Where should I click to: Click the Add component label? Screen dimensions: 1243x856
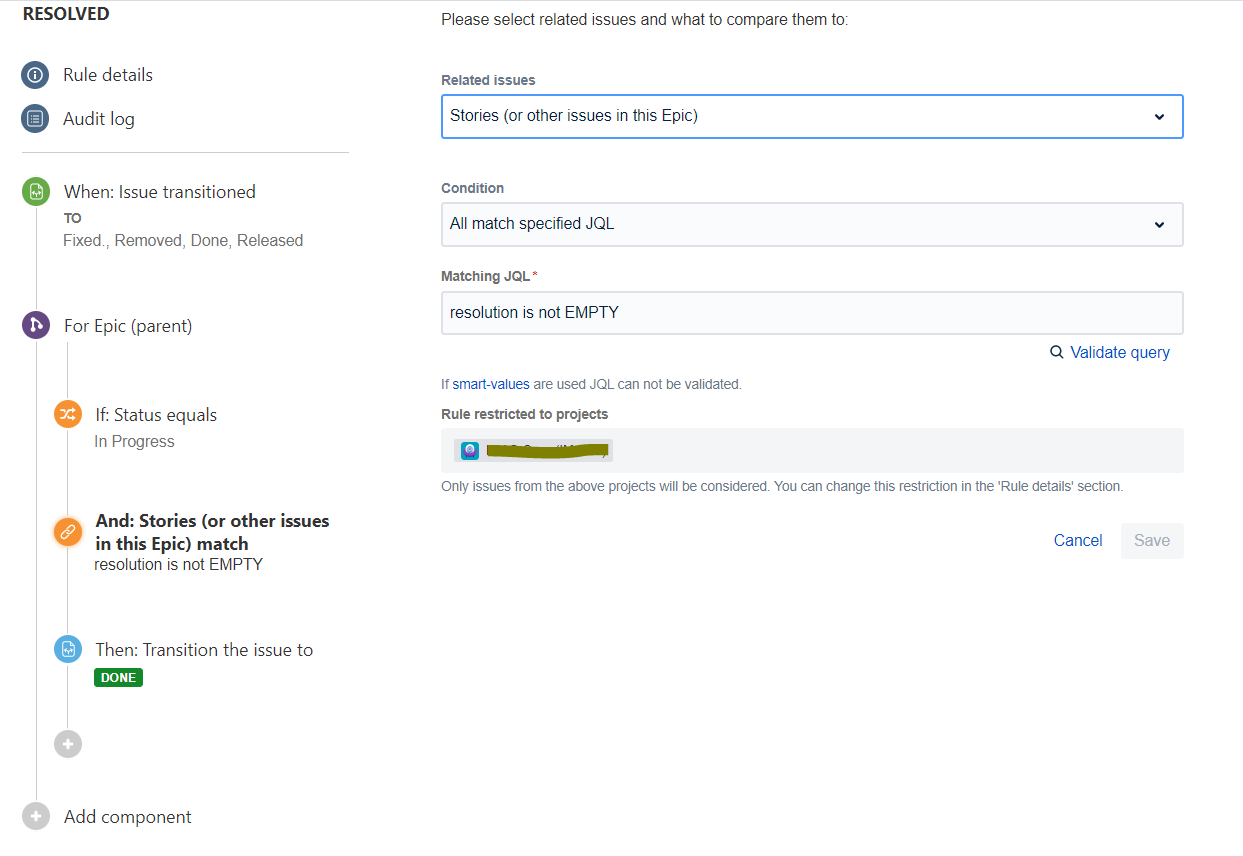(x=128, y=817)
